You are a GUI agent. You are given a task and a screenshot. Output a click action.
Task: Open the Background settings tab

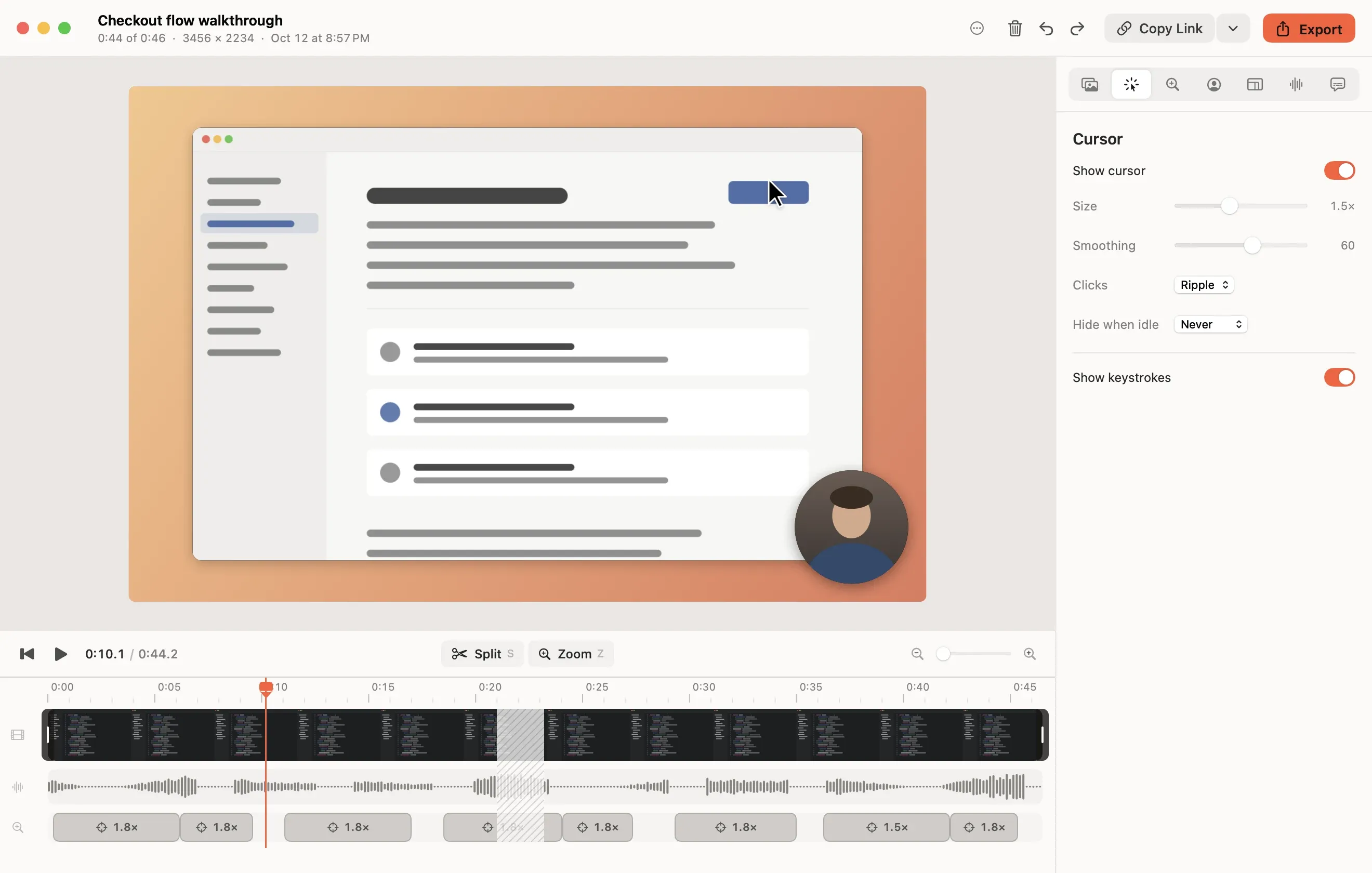point(1090,84)
